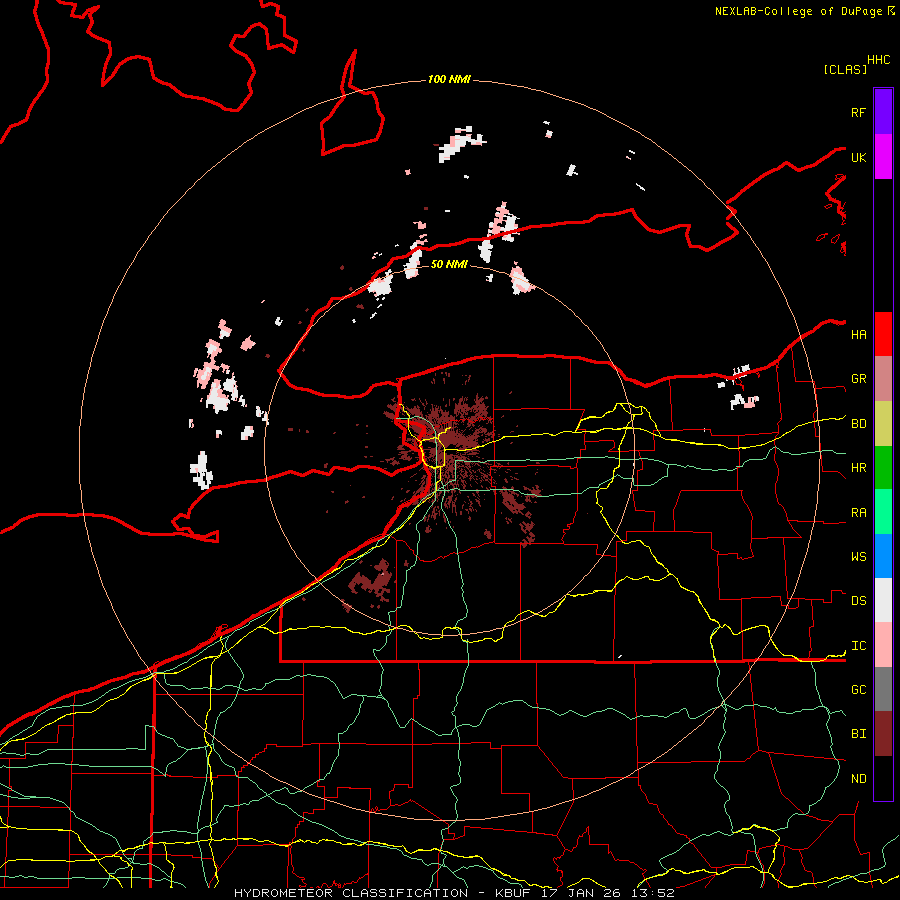Viewport: 900px width, 900px height.
Task: Click the IC legend label
Action: 858,646
